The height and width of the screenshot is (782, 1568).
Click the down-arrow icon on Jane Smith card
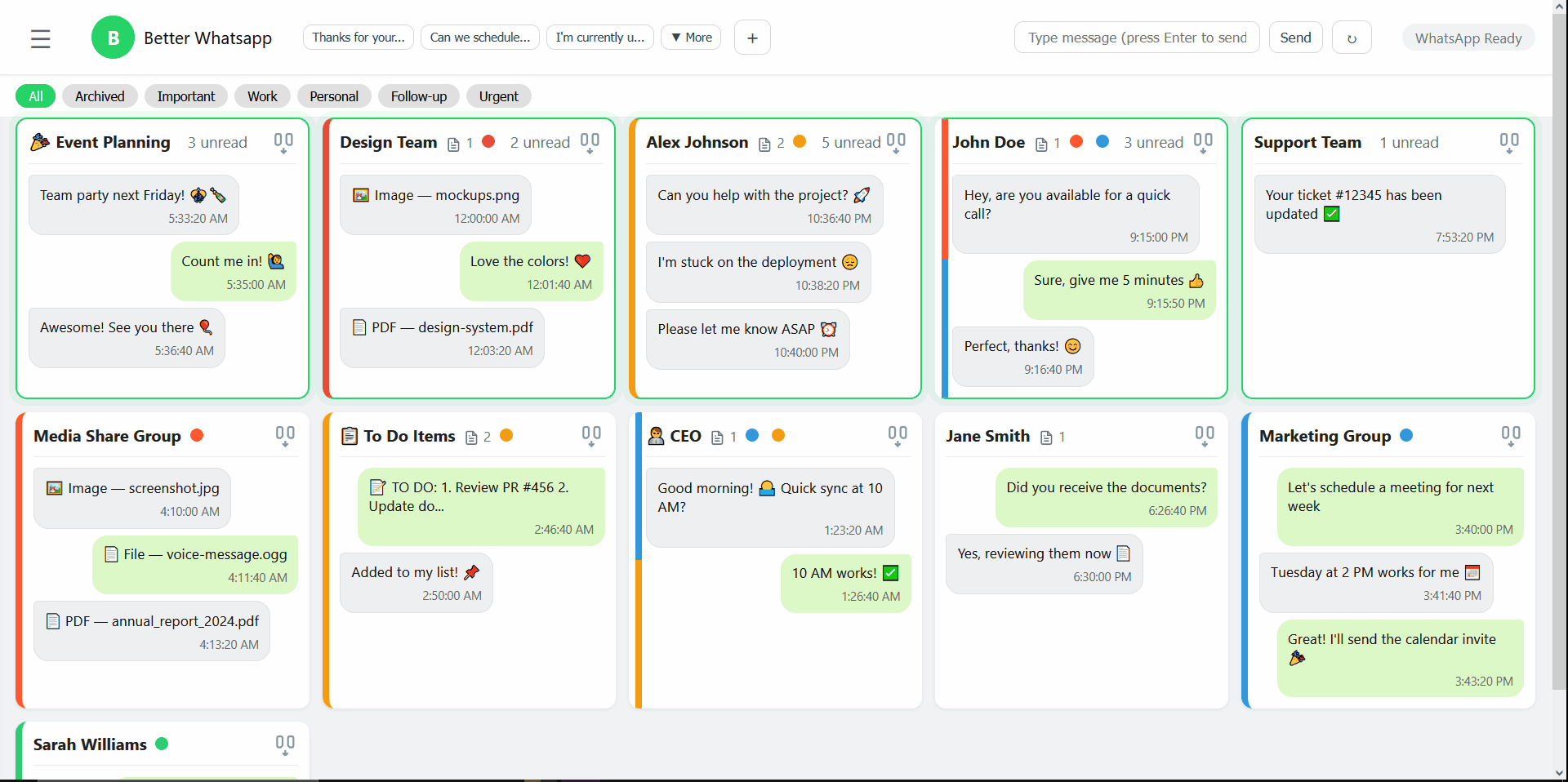pos(1205,436)
